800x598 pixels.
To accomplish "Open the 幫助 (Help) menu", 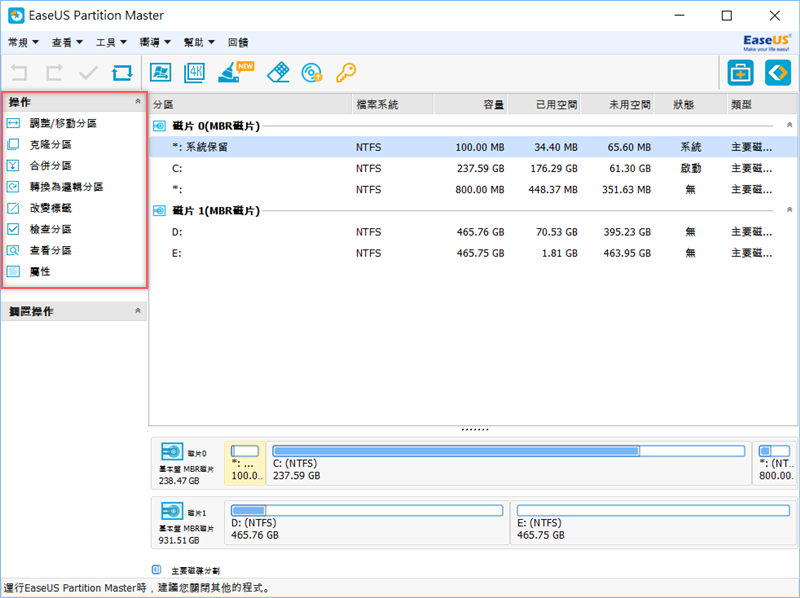I will 199,42.
